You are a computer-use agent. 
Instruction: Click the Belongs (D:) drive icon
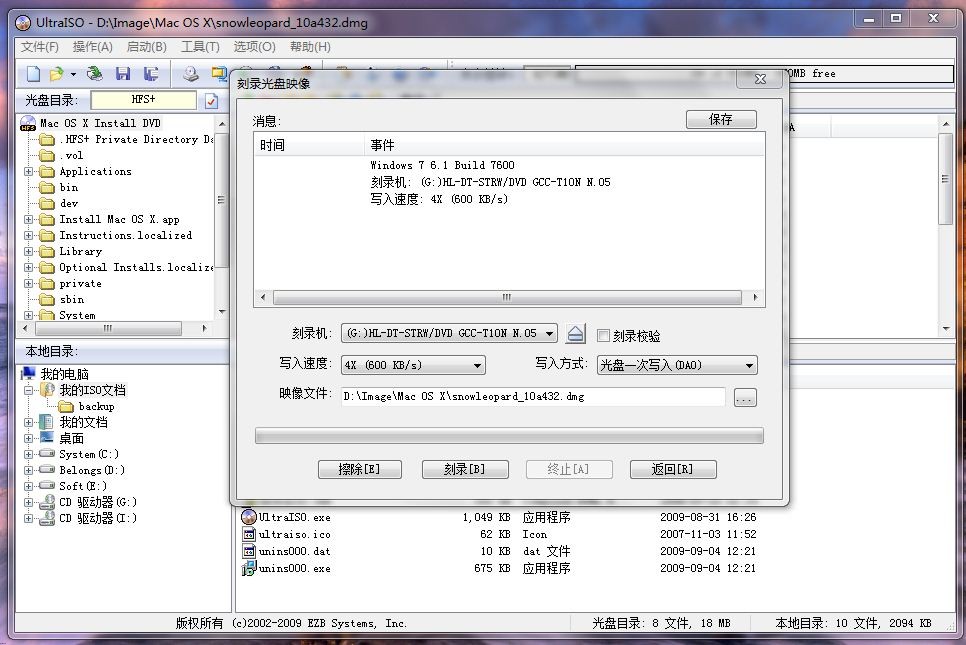point(47,470)
